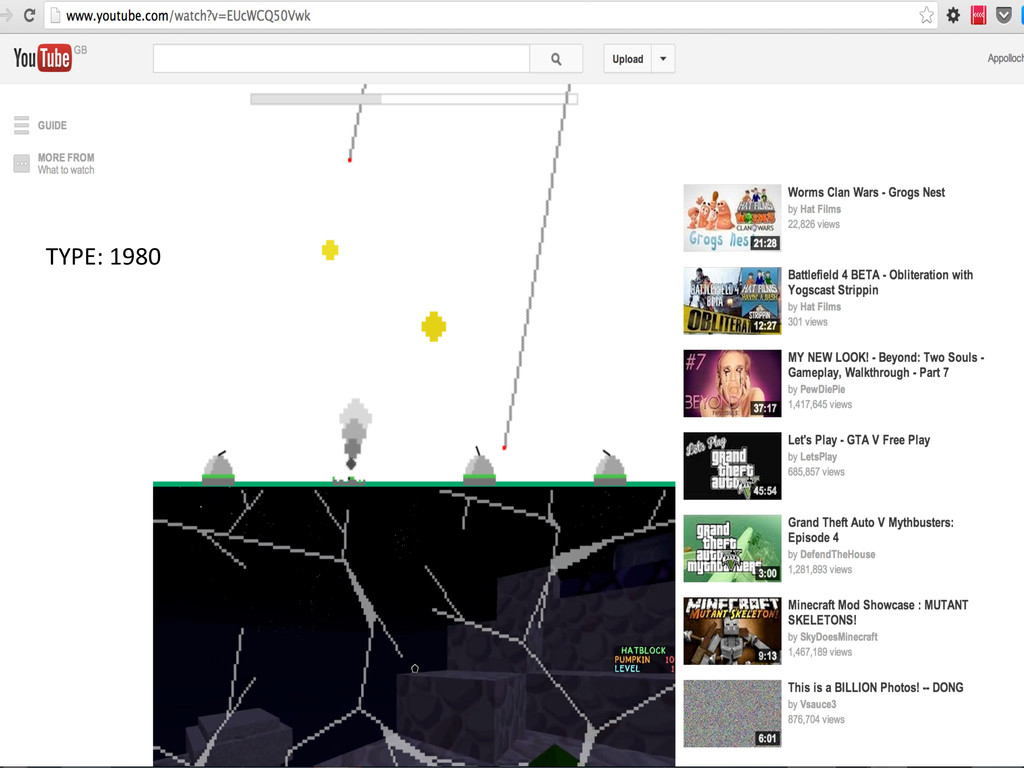Visit the SkyDoesMinecraft channel link
This screenshot has width=1024, height=768.
(839, 637)
